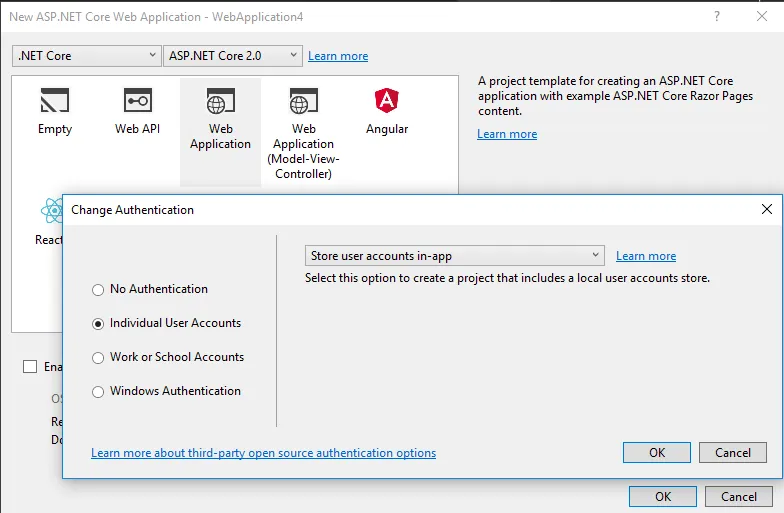Screen dimensions: 784x513
Task: Select Individual User Accounts radio button
Action: [x=98, y=324]
